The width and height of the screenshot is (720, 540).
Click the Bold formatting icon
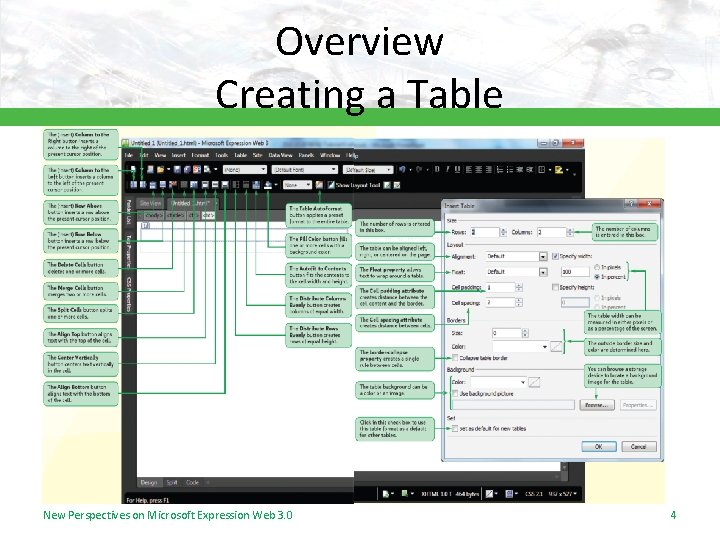pos(437,169)
